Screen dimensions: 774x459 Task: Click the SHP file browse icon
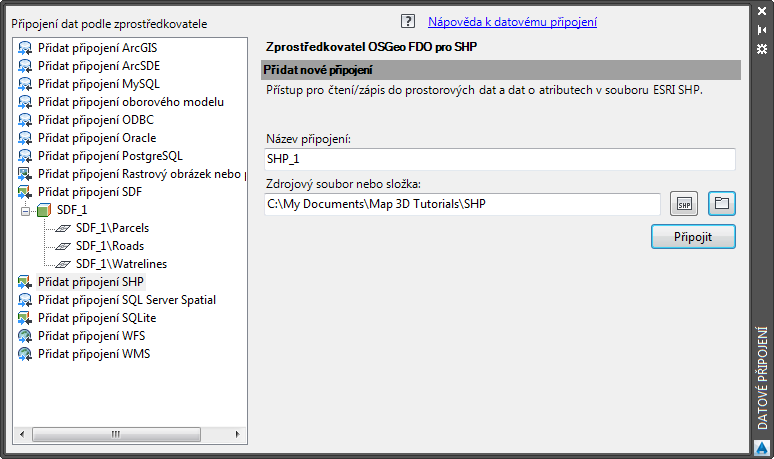pyautogui.click(x=684, y=204)
